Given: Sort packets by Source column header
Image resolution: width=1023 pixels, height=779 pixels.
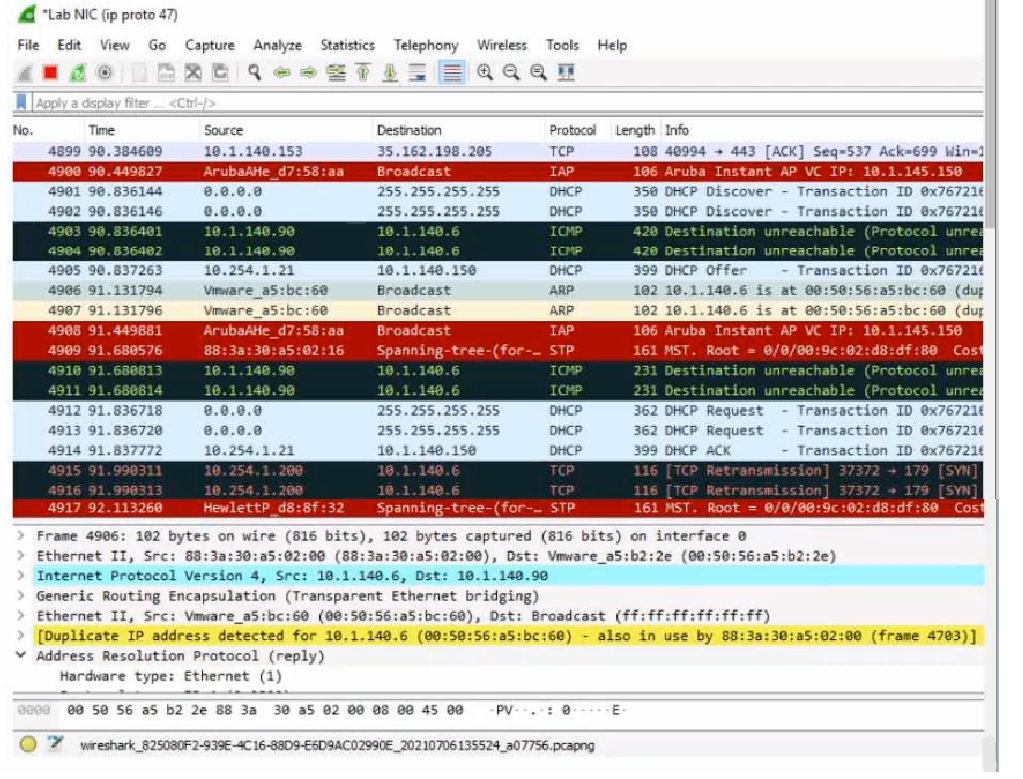Looking at the screenshot, I should [223, 130].
